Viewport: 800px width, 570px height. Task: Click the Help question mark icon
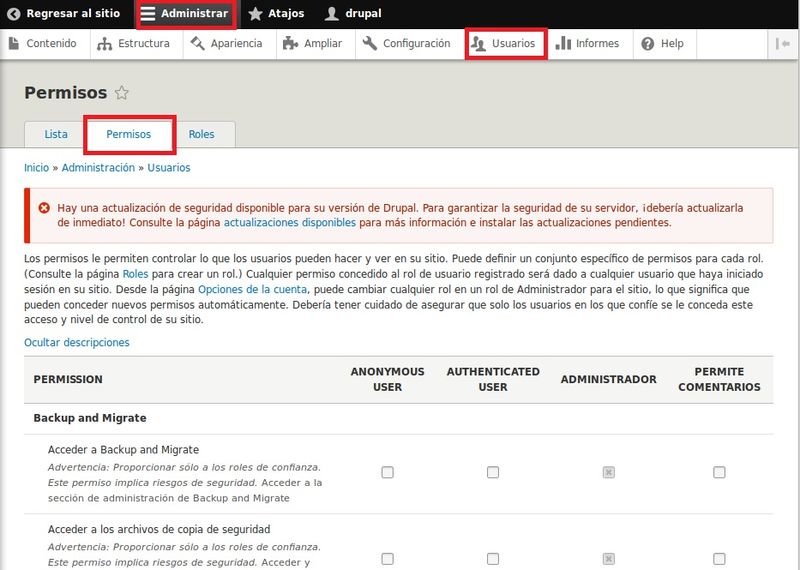pyautogui.click(x=647, y=44)
